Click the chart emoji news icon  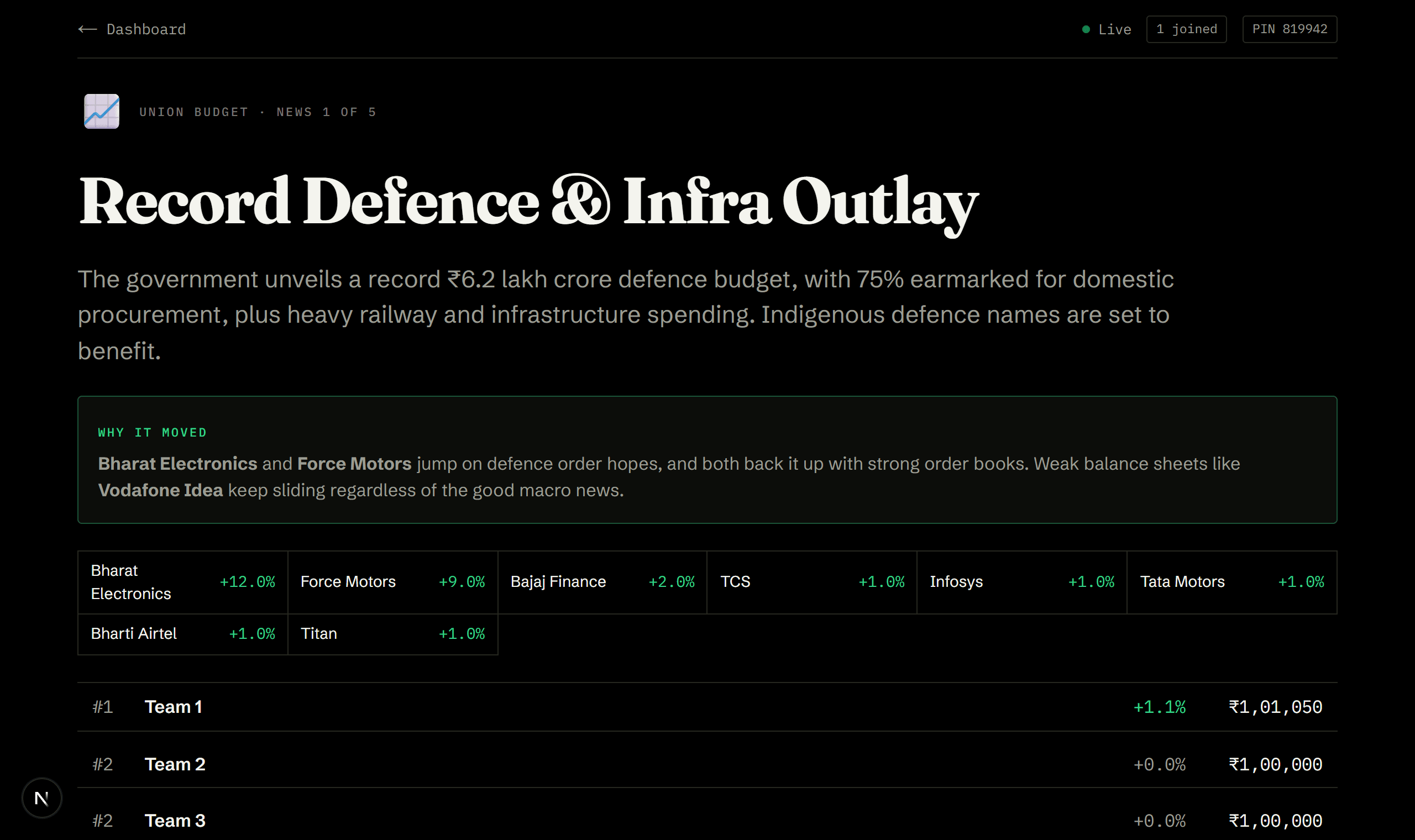(102, 112)
